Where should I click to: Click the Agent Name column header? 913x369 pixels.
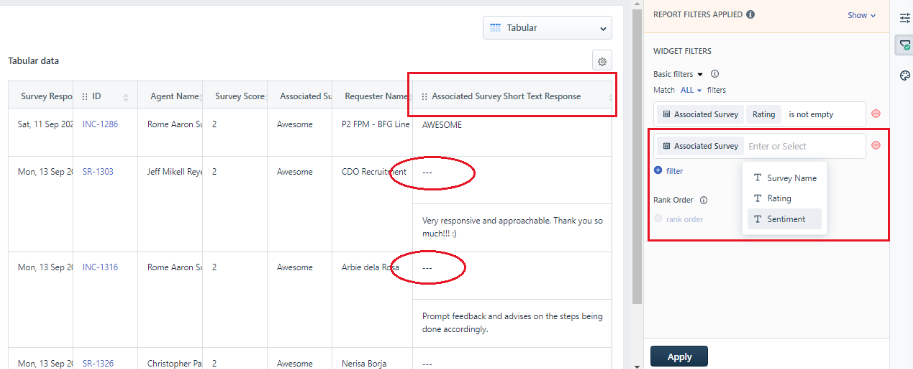[174, 97]
